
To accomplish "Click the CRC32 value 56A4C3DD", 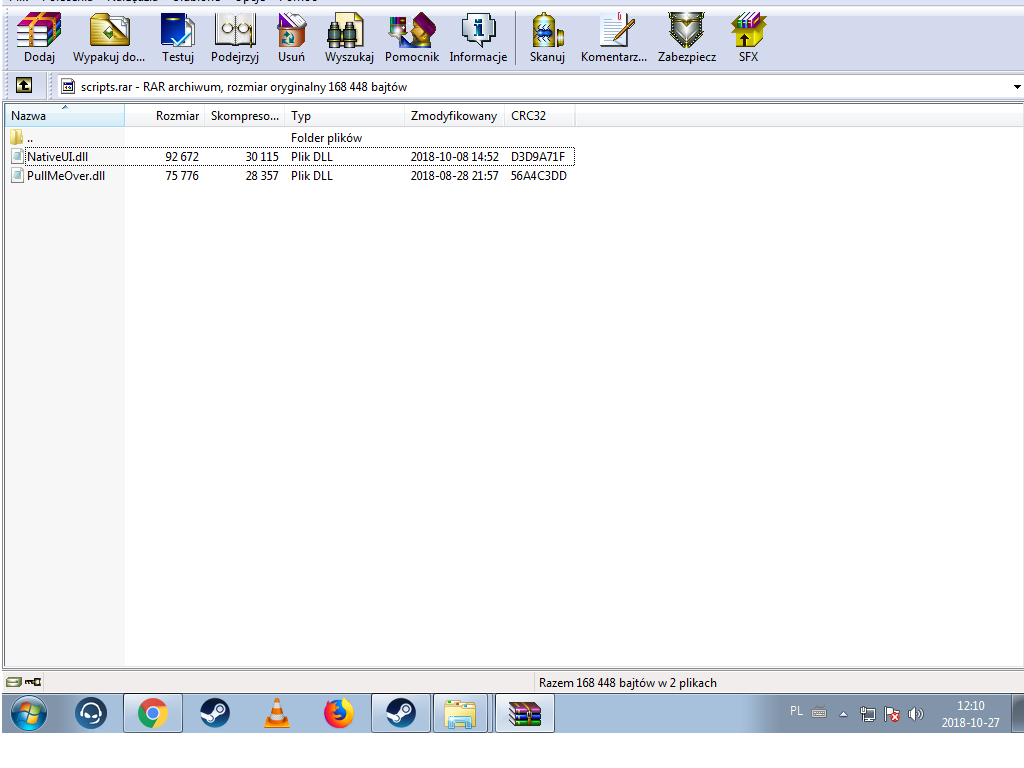I will tap(539, 176).
